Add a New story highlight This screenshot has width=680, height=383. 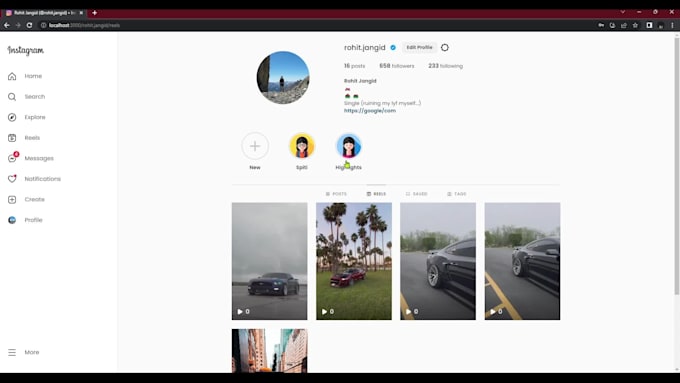(255, 146)
